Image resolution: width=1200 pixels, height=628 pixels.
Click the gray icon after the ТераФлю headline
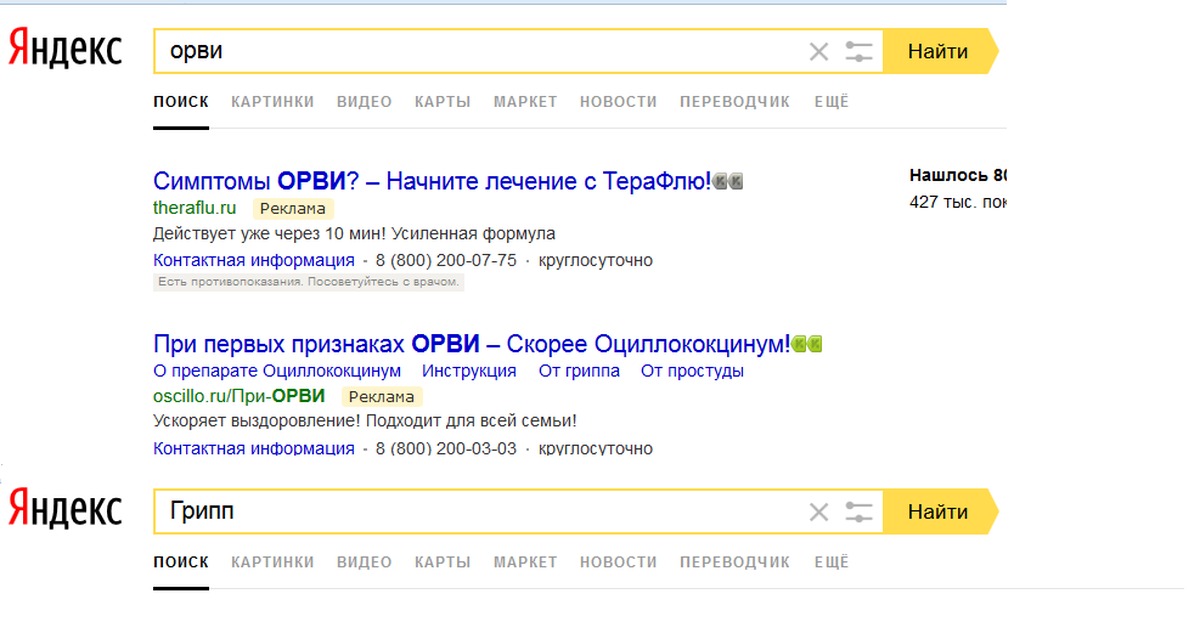[x=728, y=182]
